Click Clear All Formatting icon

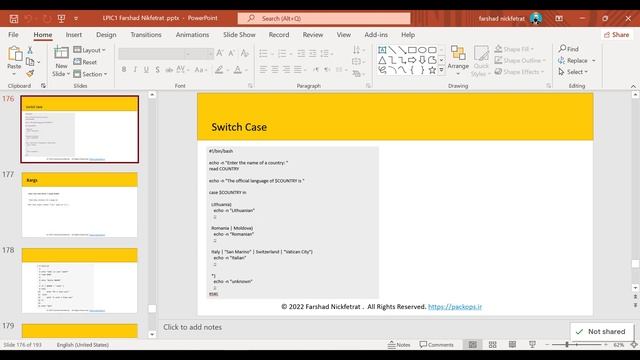245,53
